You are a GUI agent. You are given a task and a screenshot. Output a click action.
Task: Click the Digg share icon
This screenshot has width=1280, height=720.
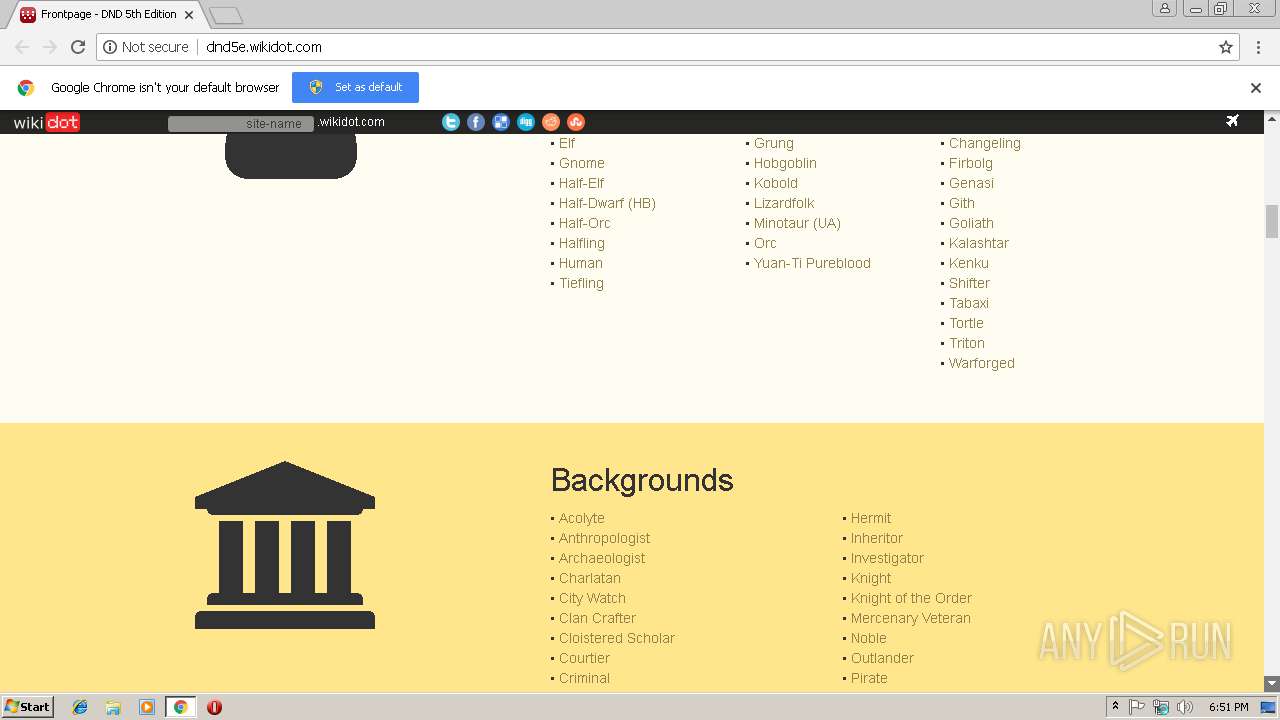pyautogui.click(x=526, y=122)
